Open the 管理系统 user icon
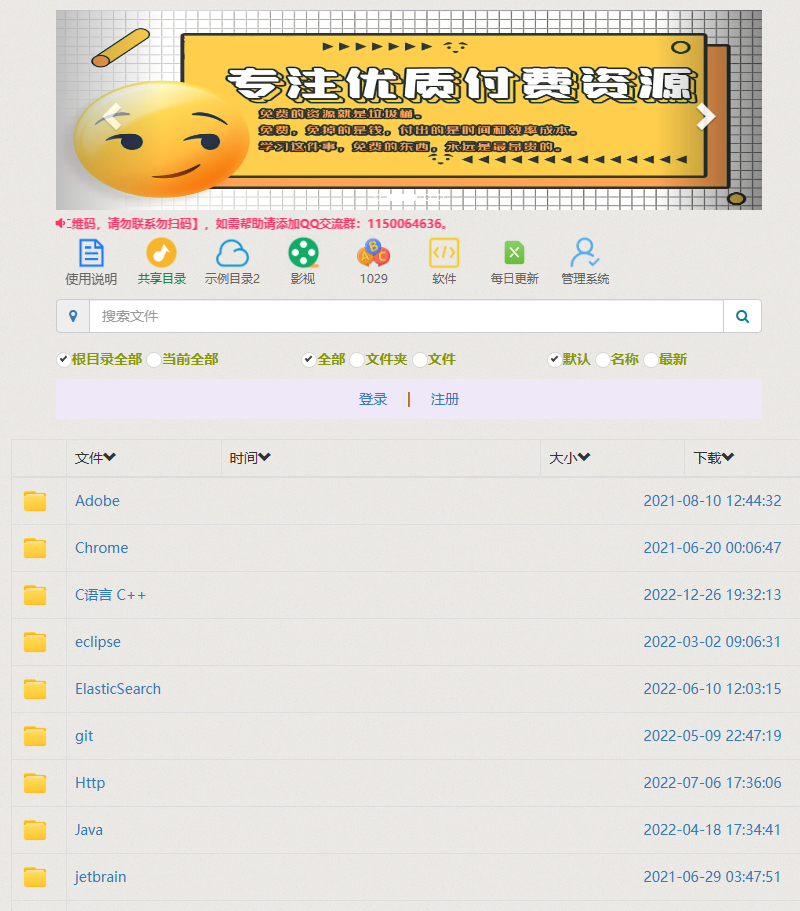 (x=584, y=253)
